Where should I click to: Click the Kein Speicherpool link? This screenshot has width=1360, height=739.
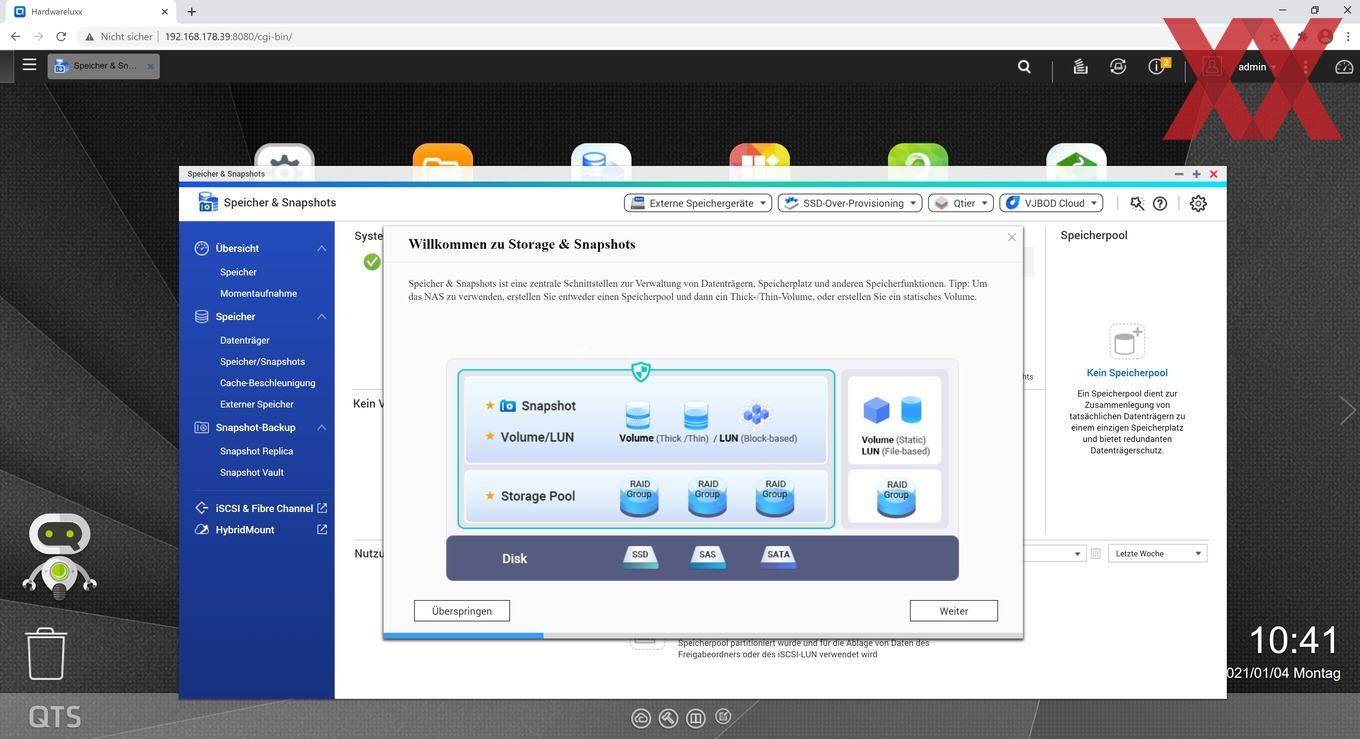[x=1127, y=373]
